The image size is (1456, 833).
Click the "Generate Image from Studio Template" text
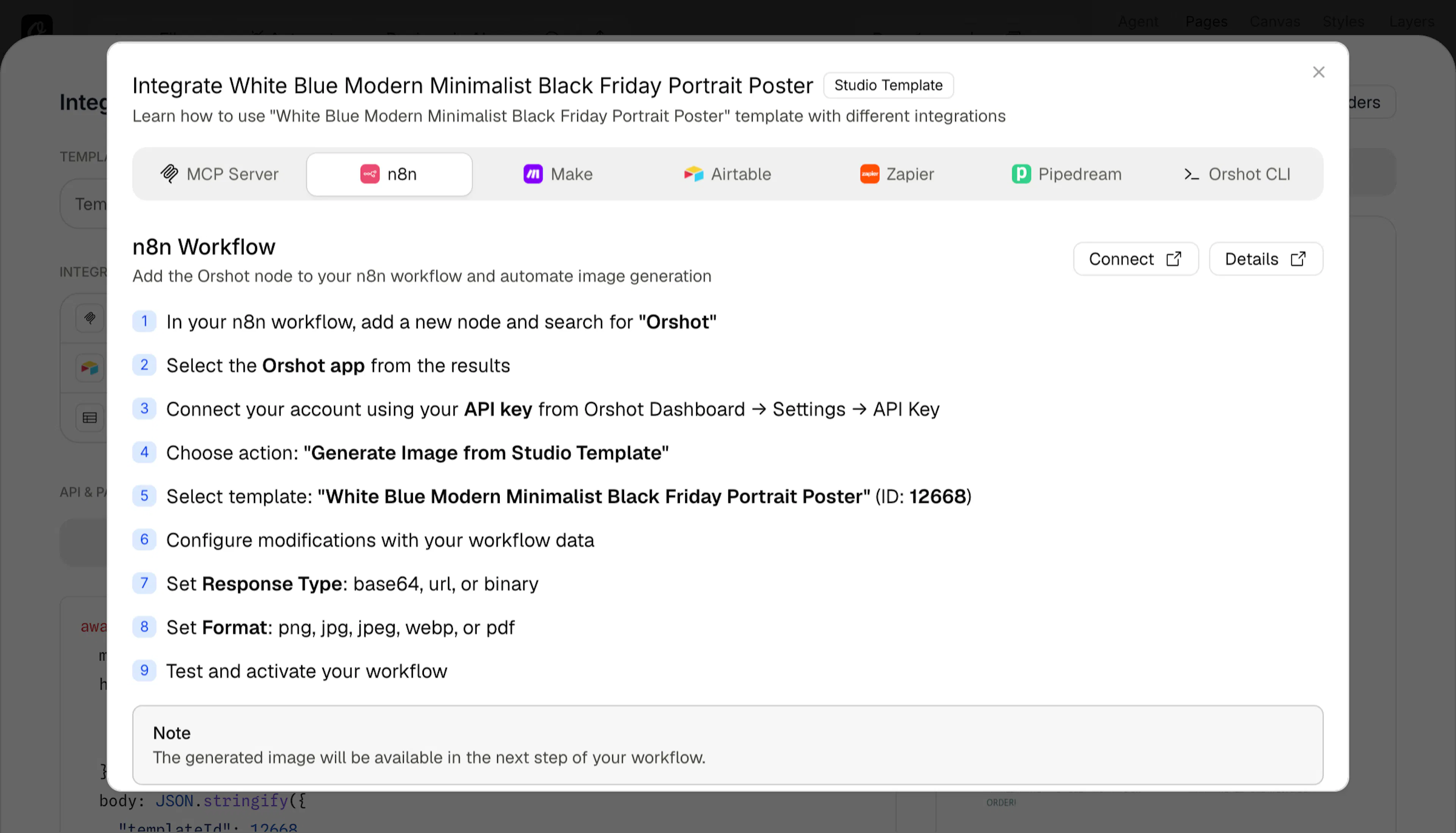(x=486, y=453)
